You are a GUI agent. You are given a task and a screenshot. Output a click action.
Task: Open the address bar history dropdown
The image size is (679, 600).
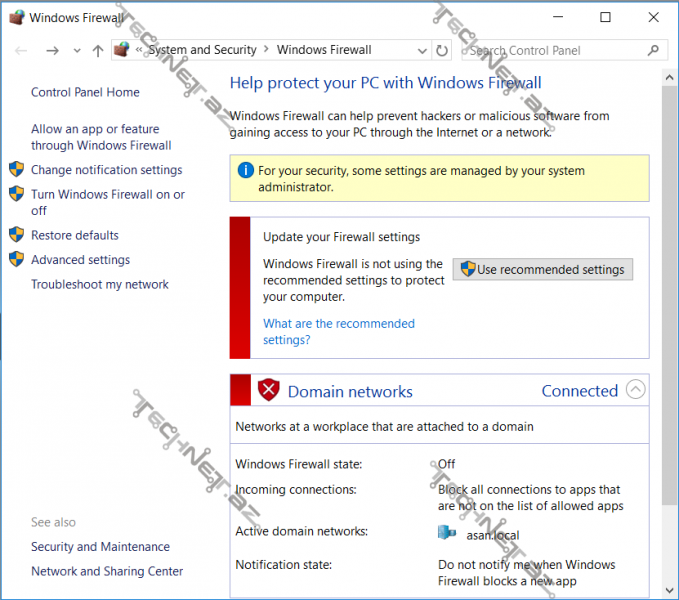pos(423,50)
